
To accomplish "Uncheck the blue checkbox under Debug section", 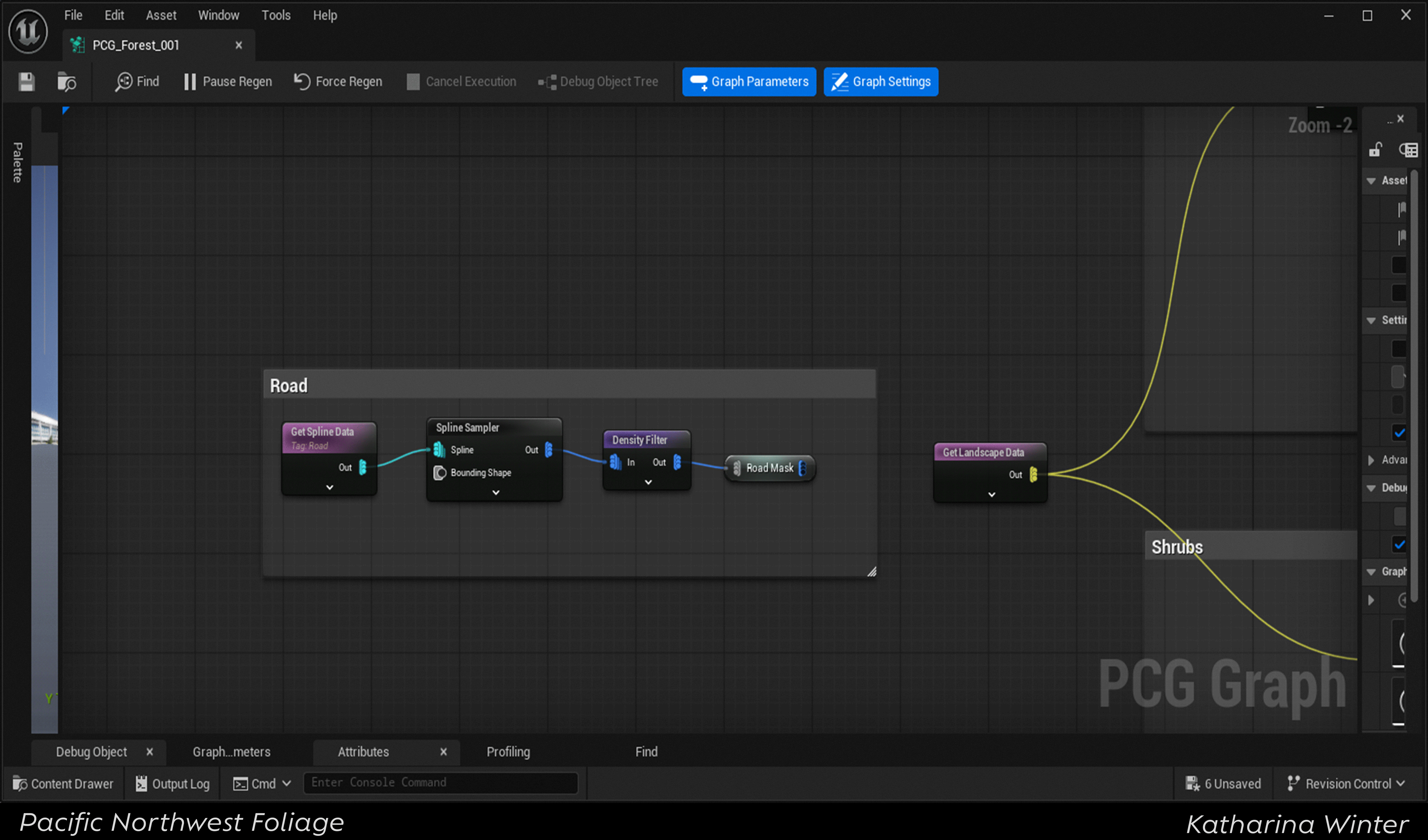I will pyautogui.click(x=1399, y=545).
